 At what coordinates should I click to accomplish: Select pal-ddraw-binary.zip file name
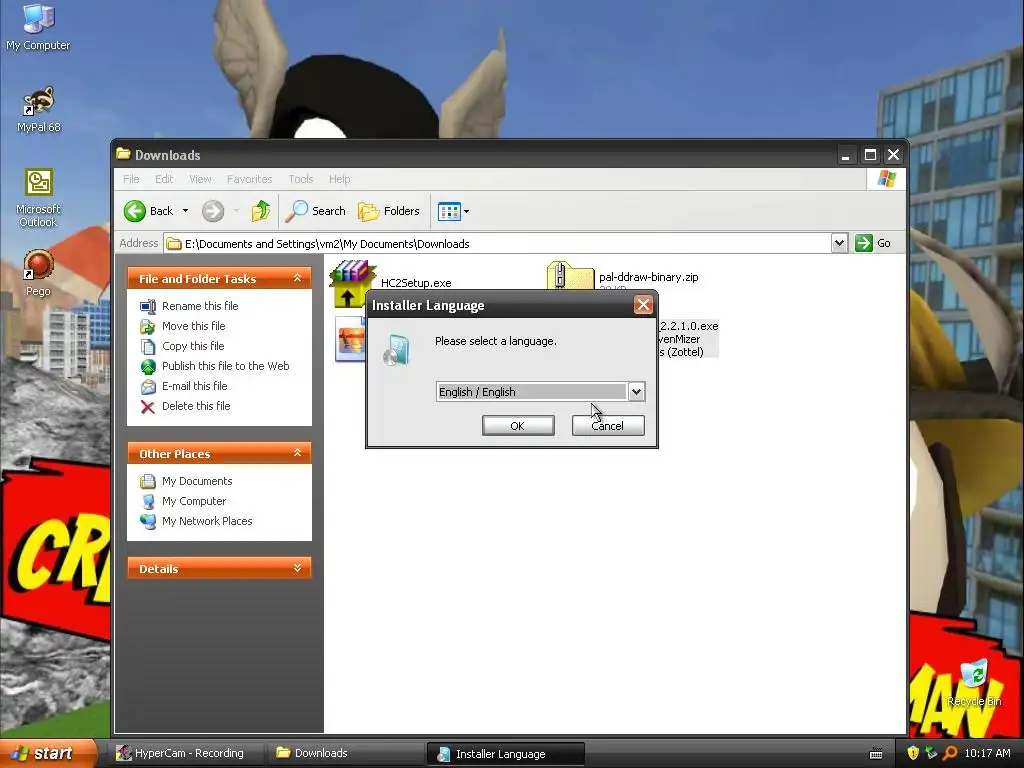[x=648, y=277]
